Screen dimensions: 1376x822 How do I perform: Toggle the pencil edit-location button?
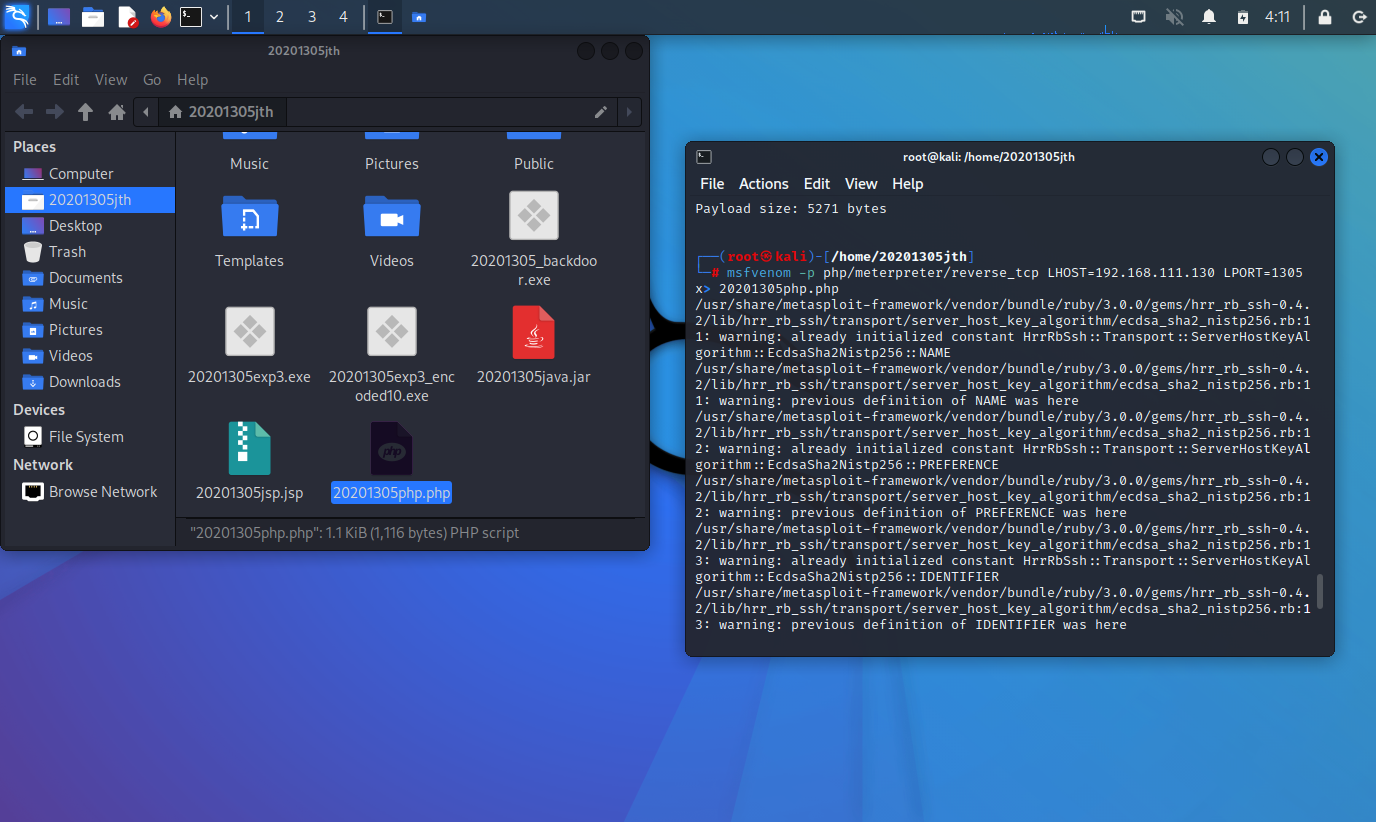(x=601, y=112)
